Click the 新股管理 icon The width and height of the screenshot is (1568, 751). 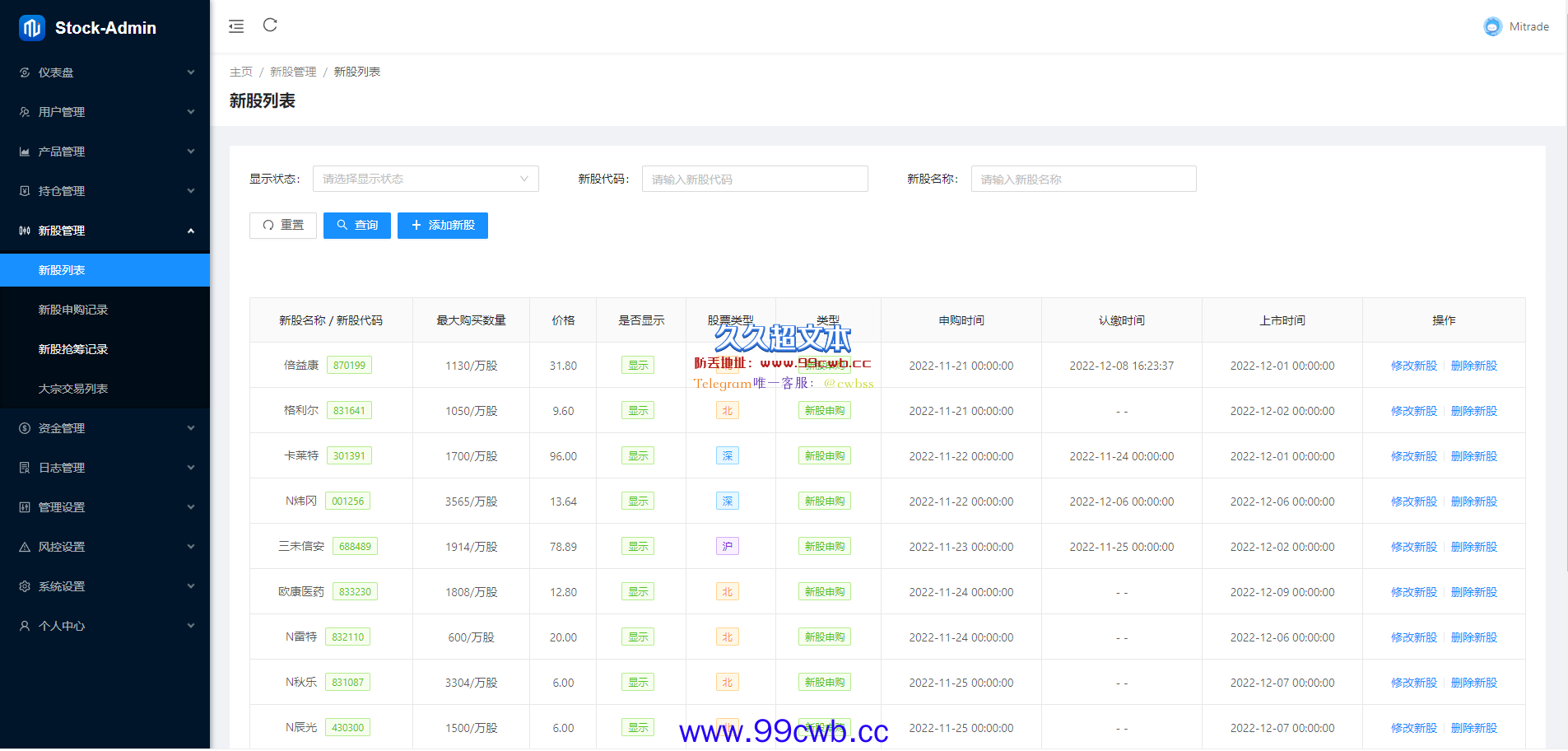(x=25, y=231)
